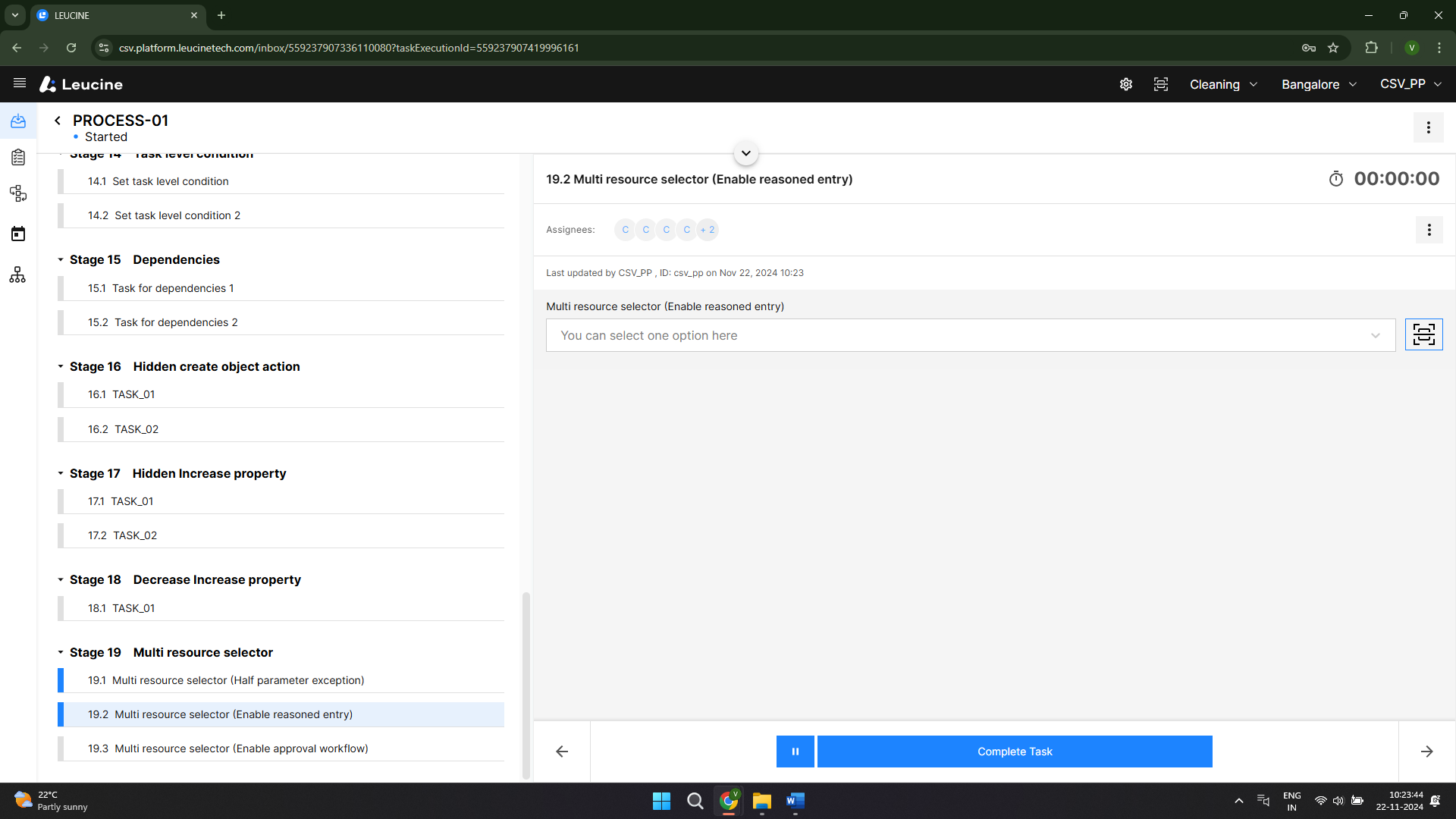Open the resource selection dropdown field

[x=971, y=334]
